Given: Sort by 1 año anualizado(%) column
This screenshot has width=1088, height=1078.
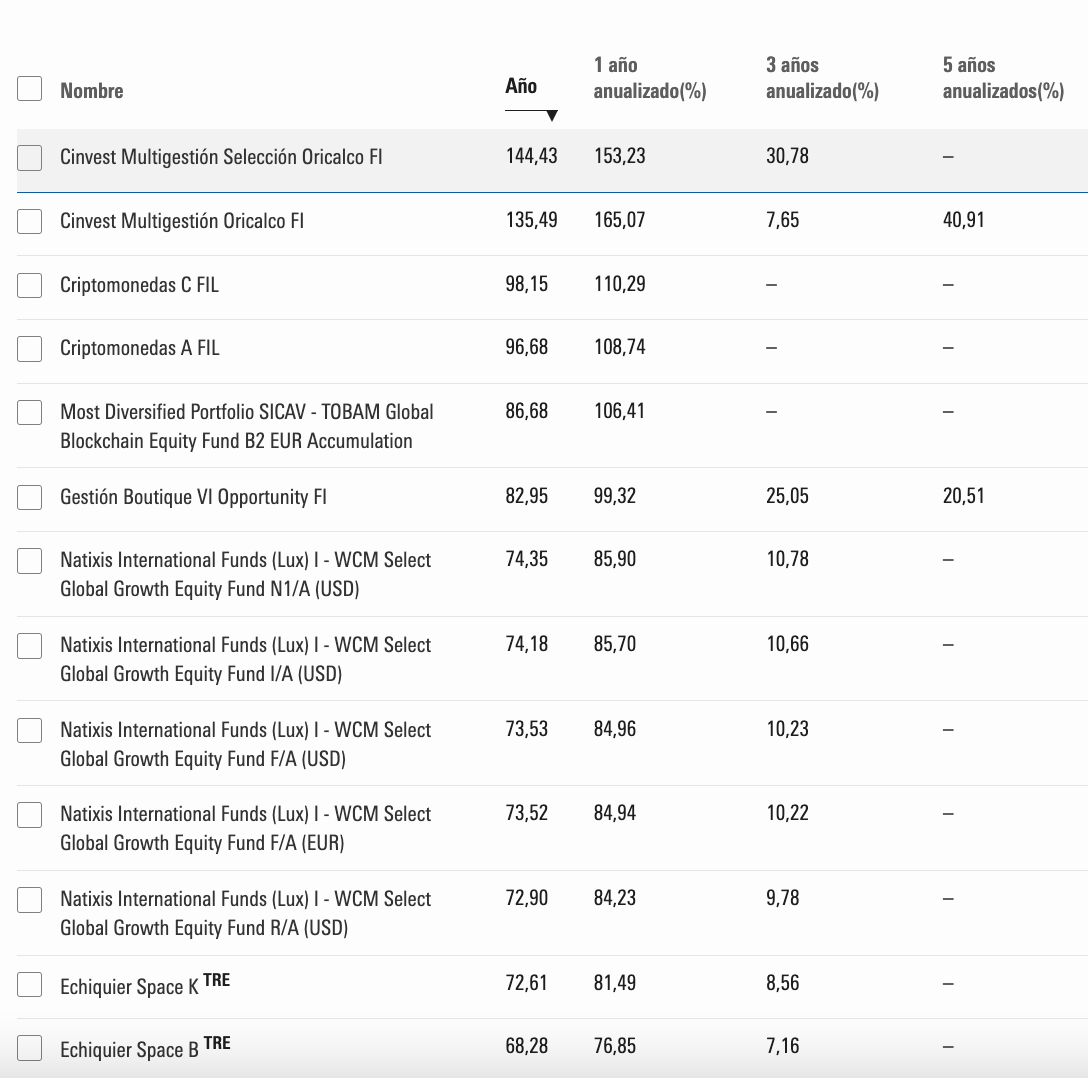Looking at the screenshot, I should click(x=649, y=78).
